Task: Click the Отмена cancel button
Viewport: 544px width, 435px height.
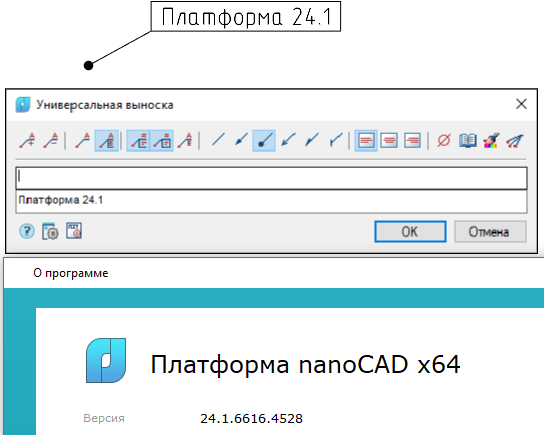Action: tap(490, 232)
